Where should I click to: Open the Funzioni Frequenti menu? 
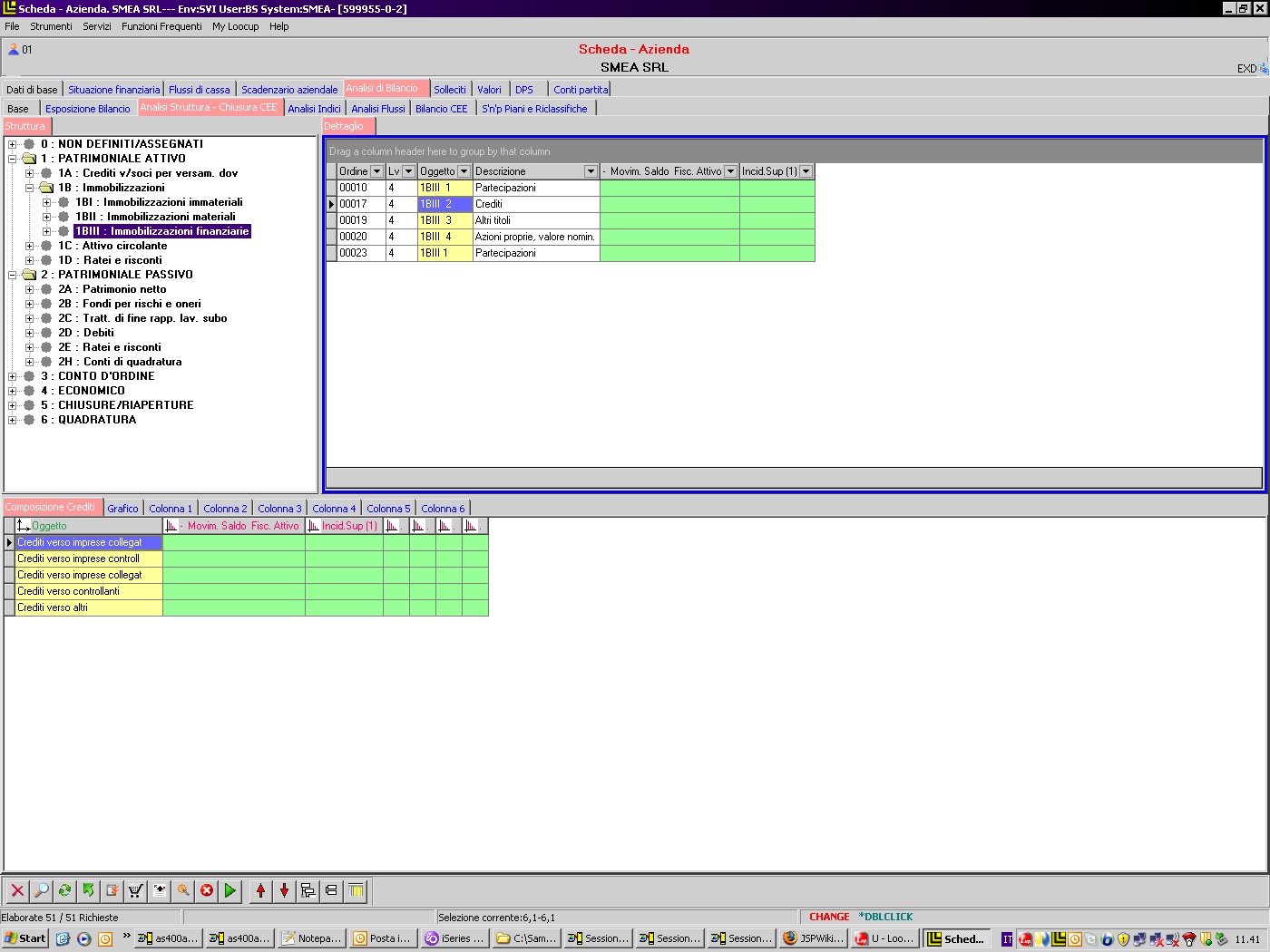pos(161,26)
